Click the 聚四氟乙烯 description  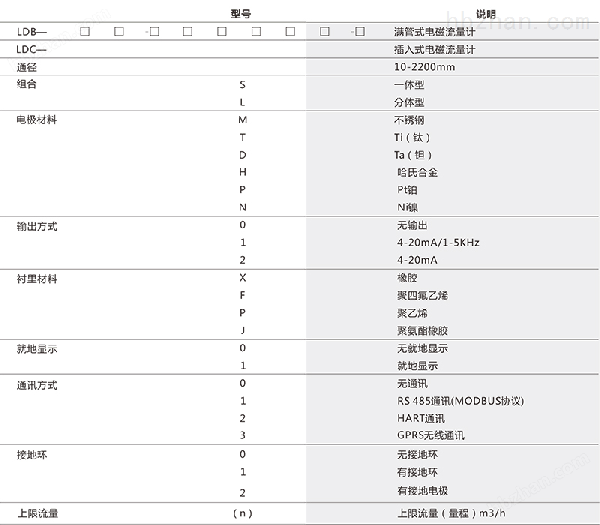point(422,295)
